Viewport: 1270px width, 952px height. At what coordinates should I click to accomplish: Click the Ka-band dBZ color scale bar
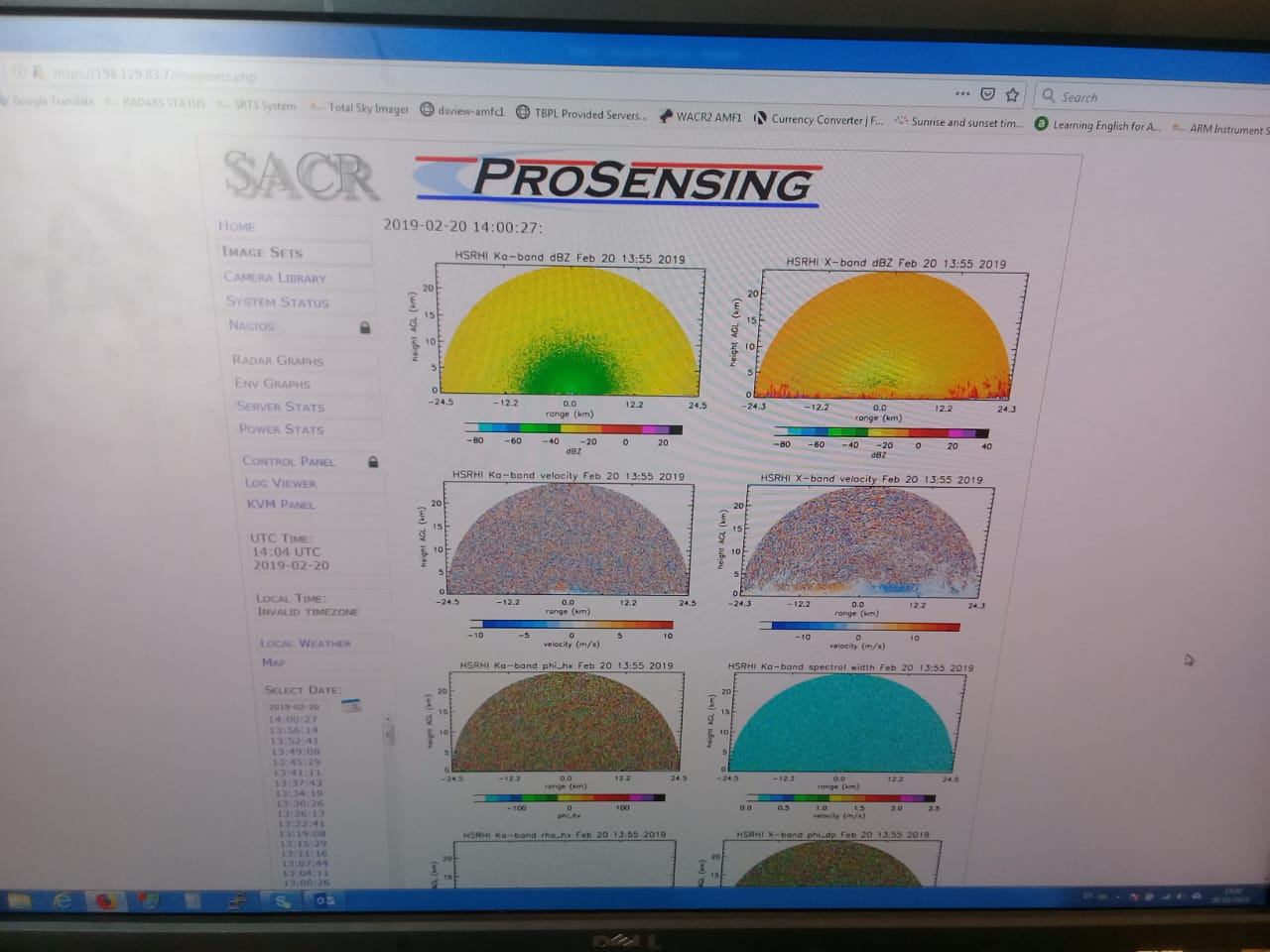pyautogui.click(x=573, y=429)
